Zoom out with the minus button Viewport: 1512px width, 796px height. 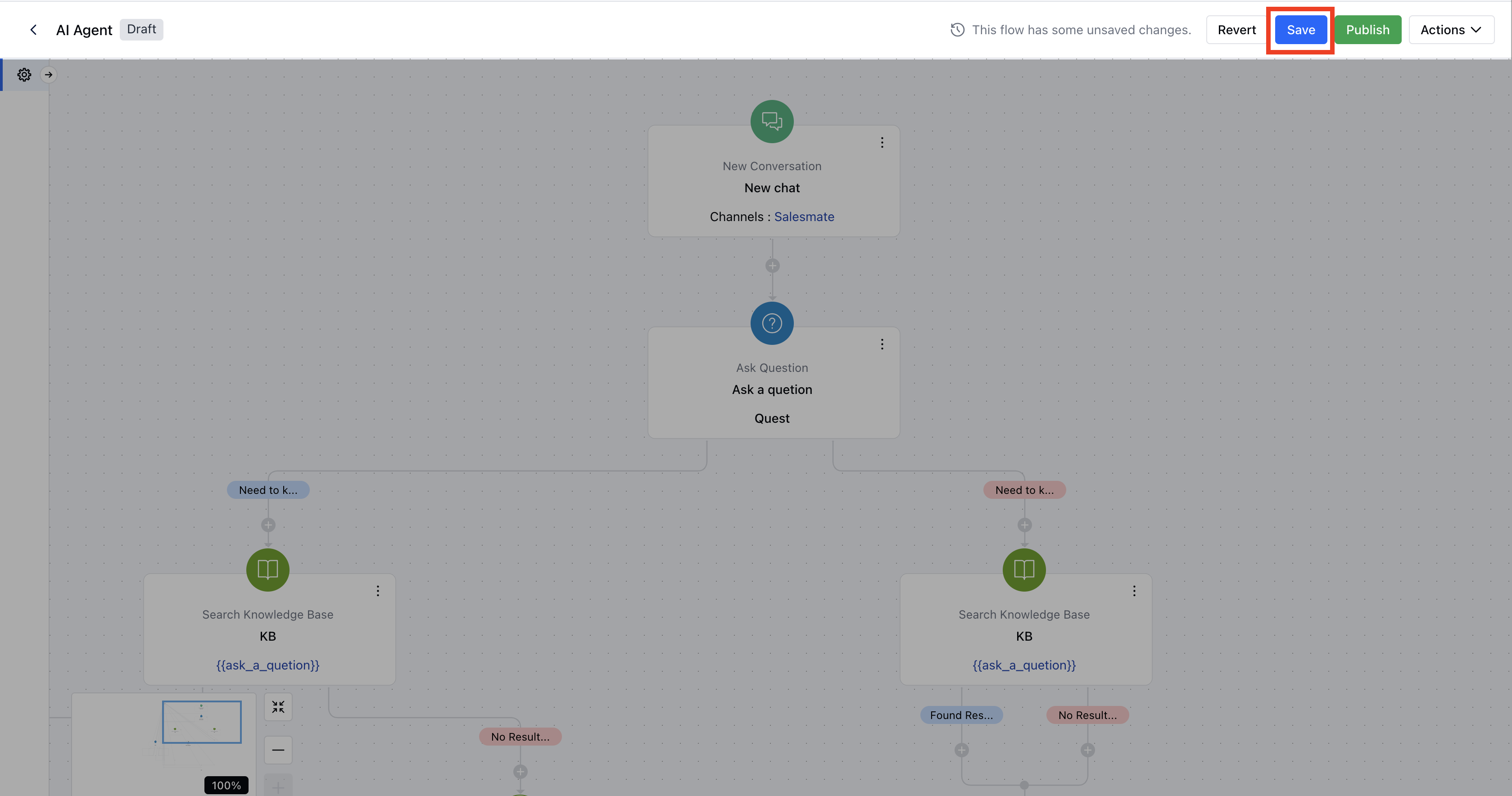click(278, 750)
